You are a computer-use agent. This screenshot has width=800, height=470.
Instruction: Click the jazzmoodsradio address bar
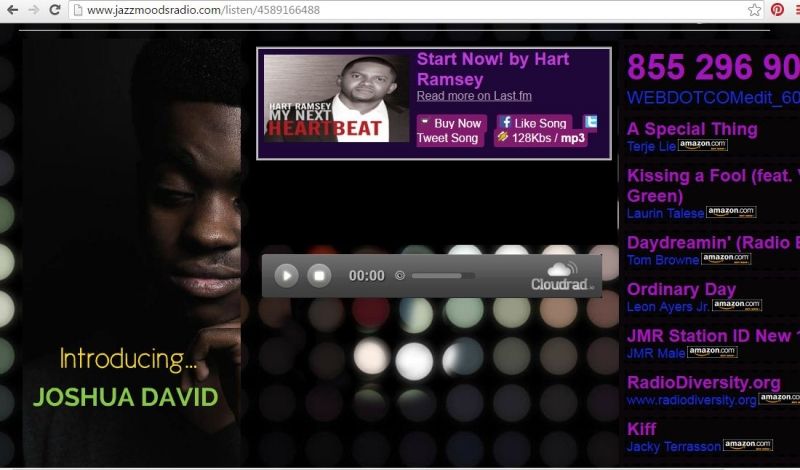click(x=416, y=10)
